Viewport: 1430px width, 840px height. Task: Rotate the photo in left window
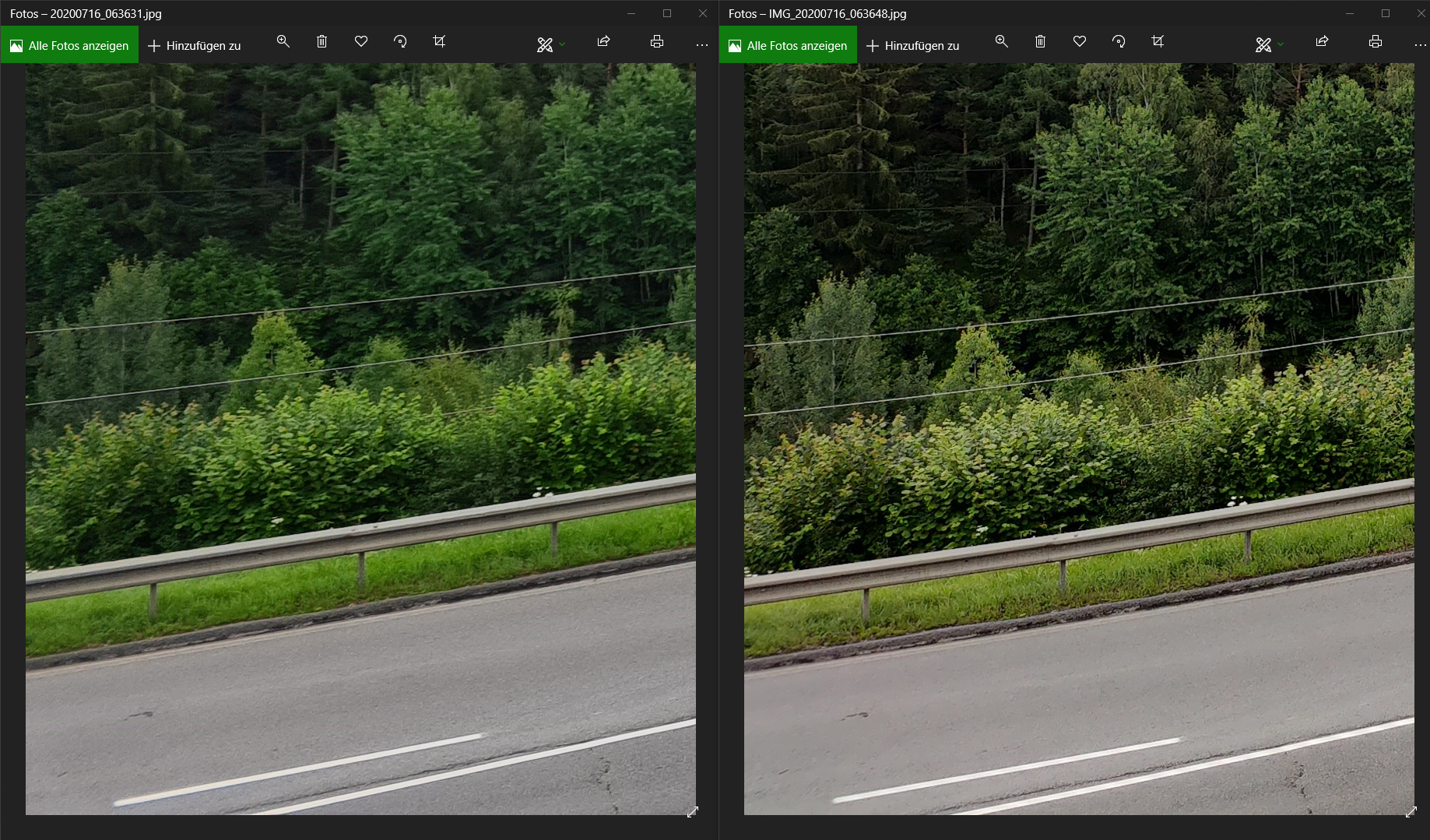400,42
